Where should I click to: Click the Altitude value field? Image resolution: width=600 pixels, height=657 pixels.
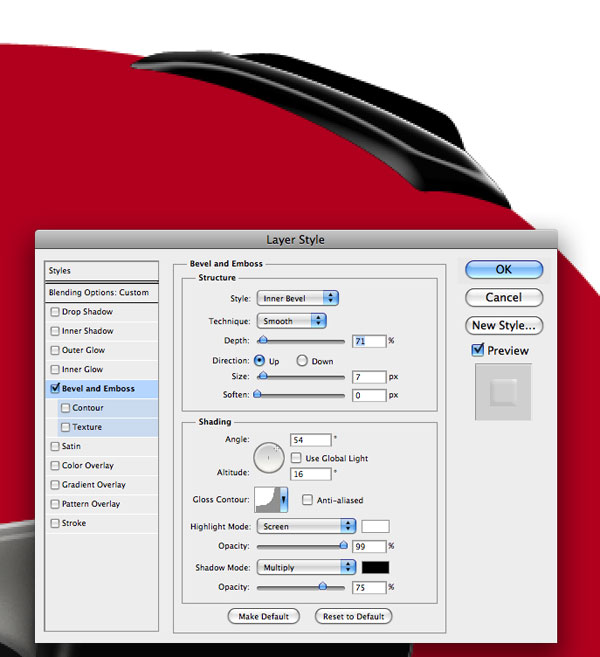click(310, 474)
